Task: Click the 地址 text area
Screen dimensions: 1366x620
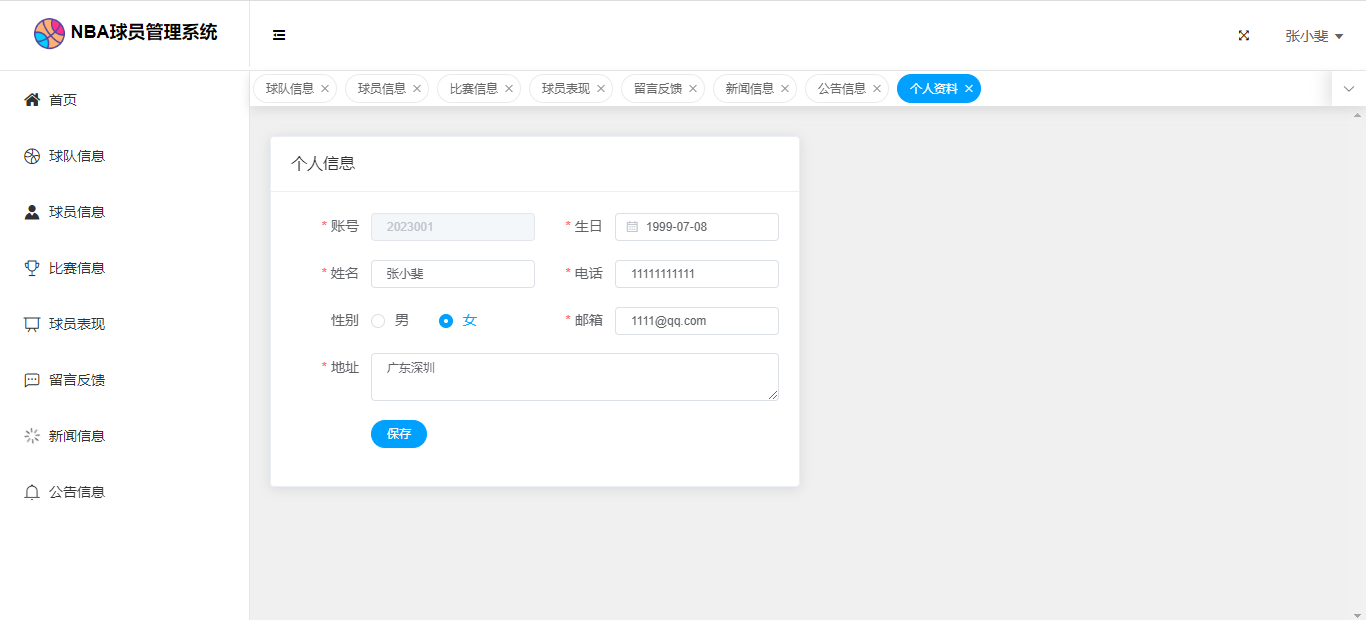Action: point(574,377)
